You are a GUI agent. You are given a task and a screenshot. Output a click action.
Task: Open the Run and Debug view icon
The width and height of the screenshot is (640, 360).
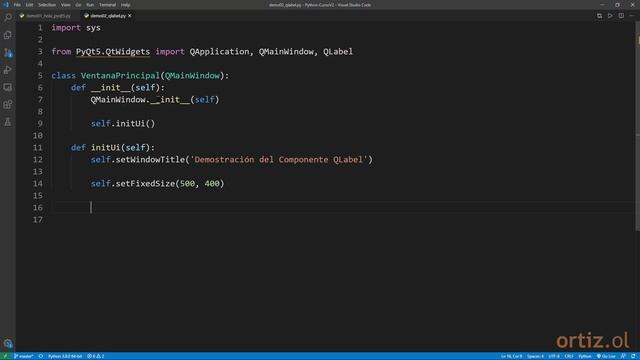[x=8, y=70]
